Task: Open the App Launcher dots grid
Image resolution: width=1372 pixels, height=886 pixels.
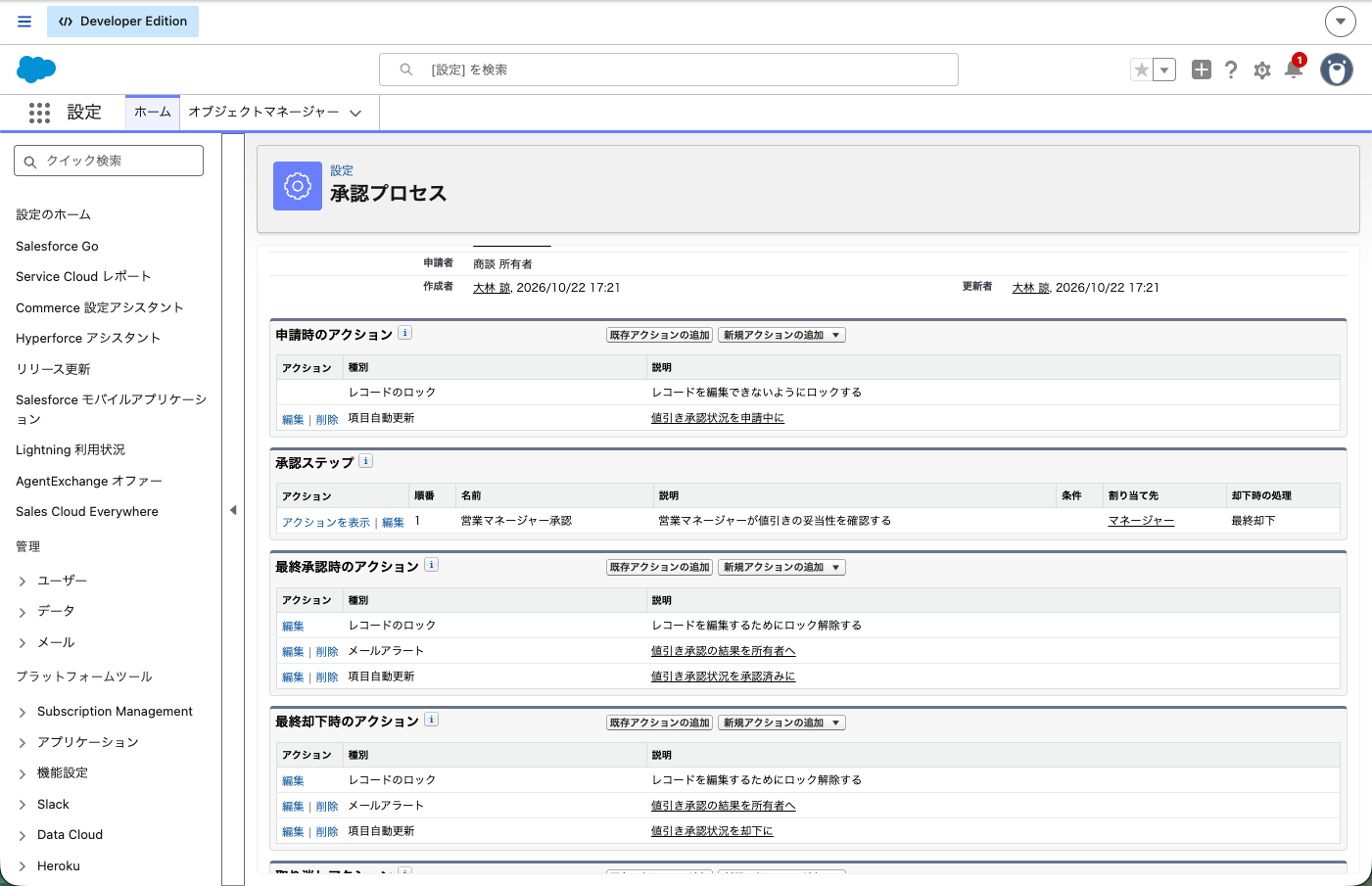Action: click(x=39, y=113)
